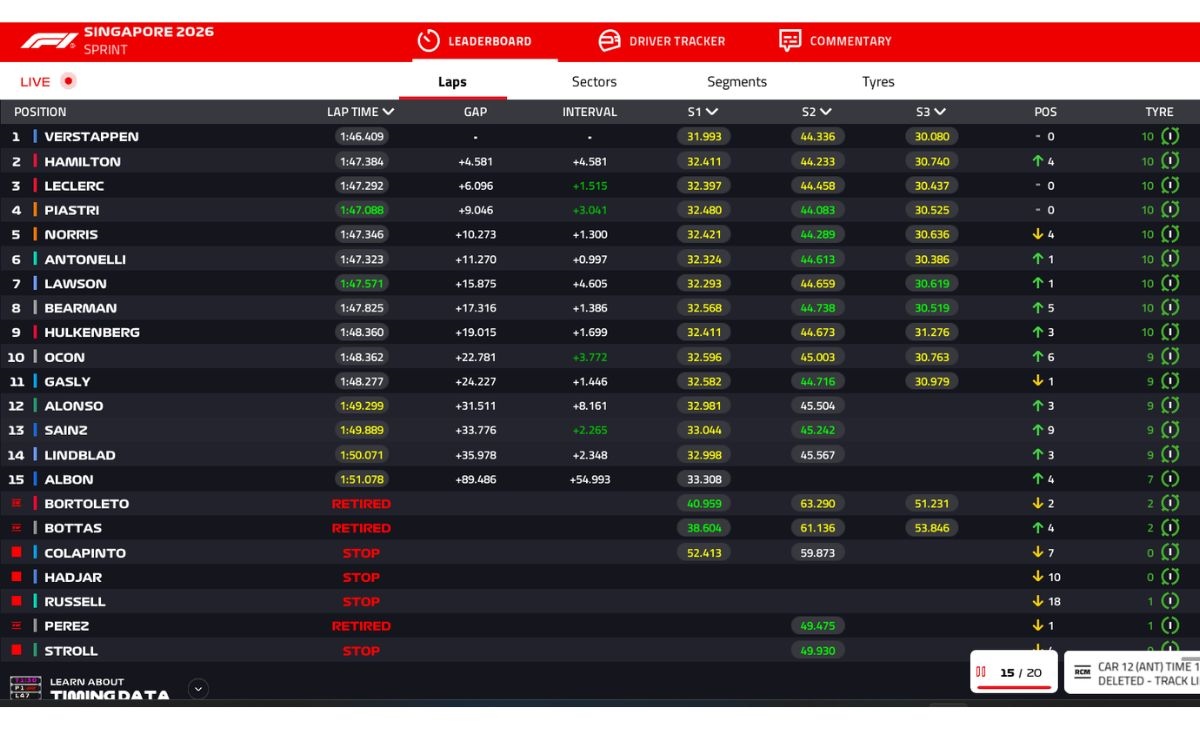Click the TYRE column header

point(1159,112)
